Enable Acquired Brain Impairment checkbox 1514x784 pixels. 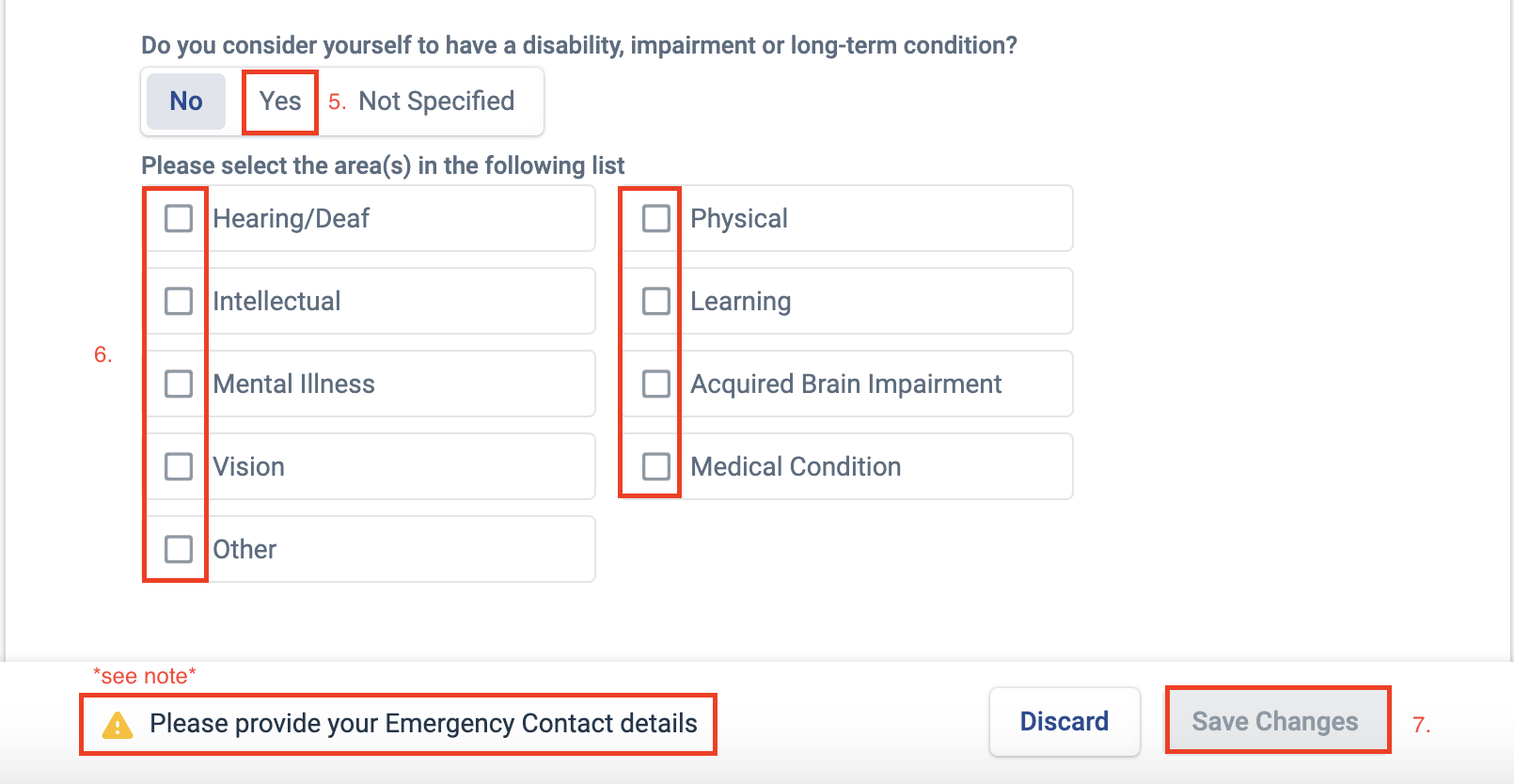[656, 384]
